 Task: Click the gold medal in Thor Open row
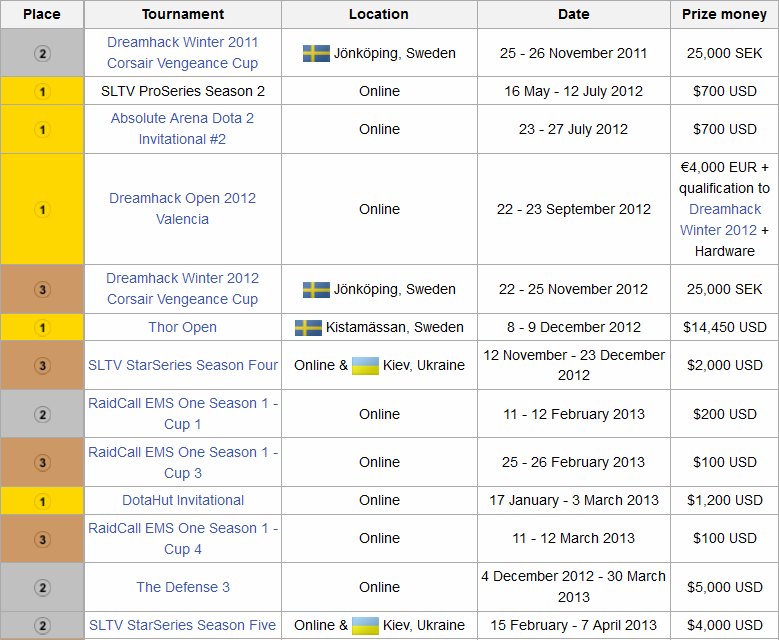tap(42, 327)
